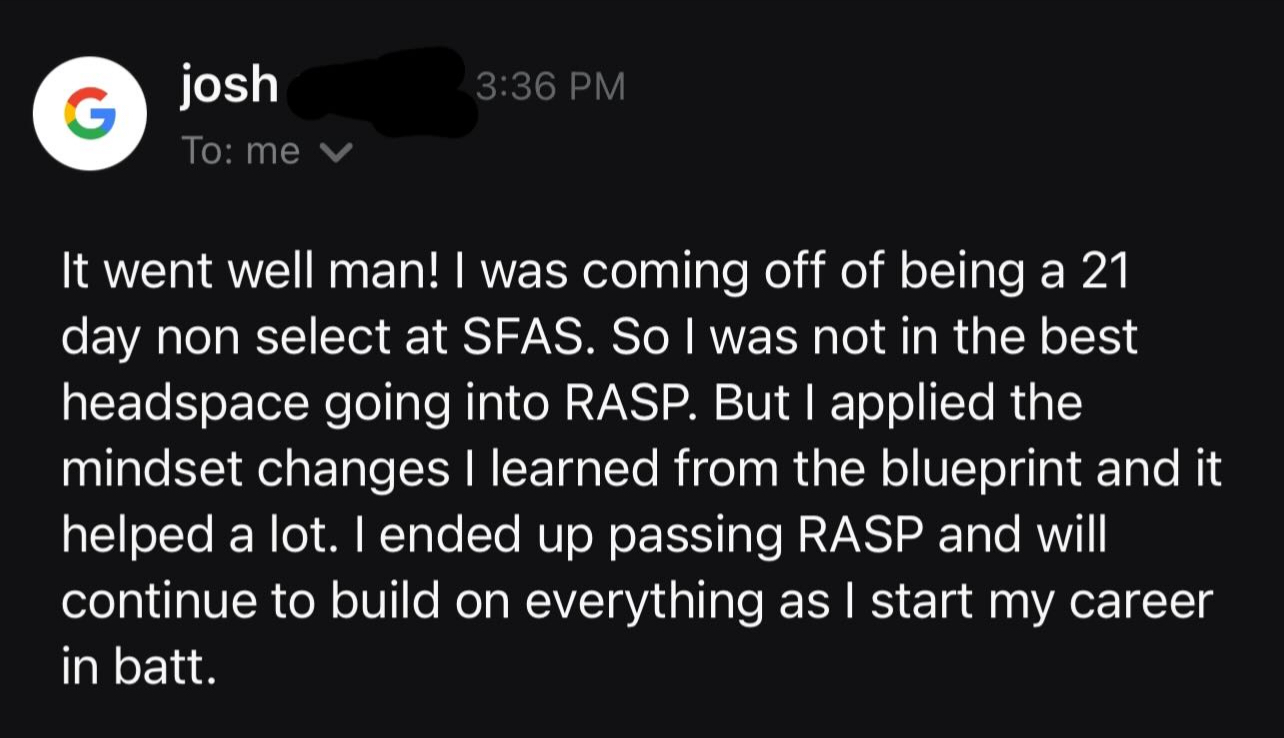Tap the To: me recipient label
This screenshot has width=1284, height=738.
click(241, 151)
